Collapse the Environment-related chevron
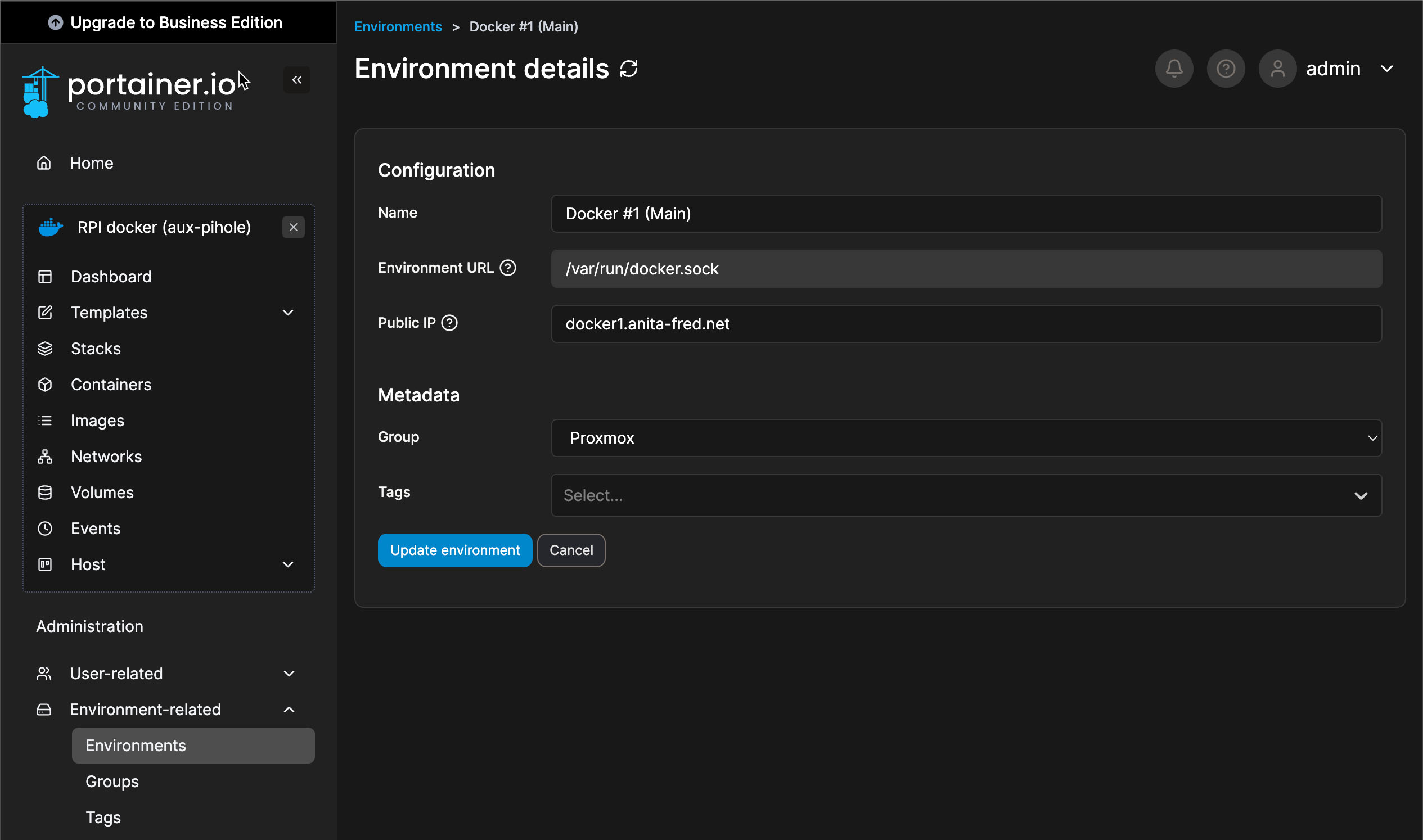The image size is (1423, 840). click(x=289, y=710)
